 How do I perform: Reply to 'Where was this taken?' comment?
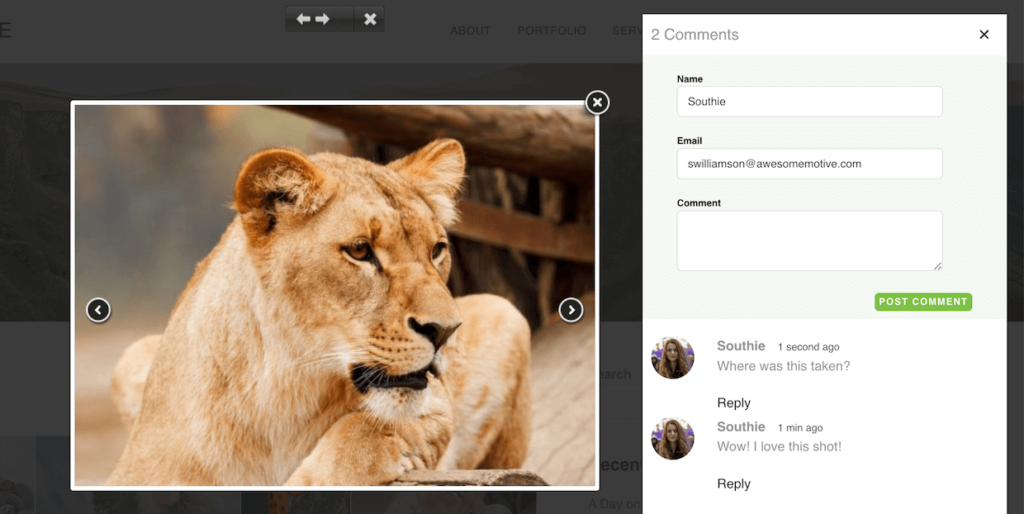(733, 403)
